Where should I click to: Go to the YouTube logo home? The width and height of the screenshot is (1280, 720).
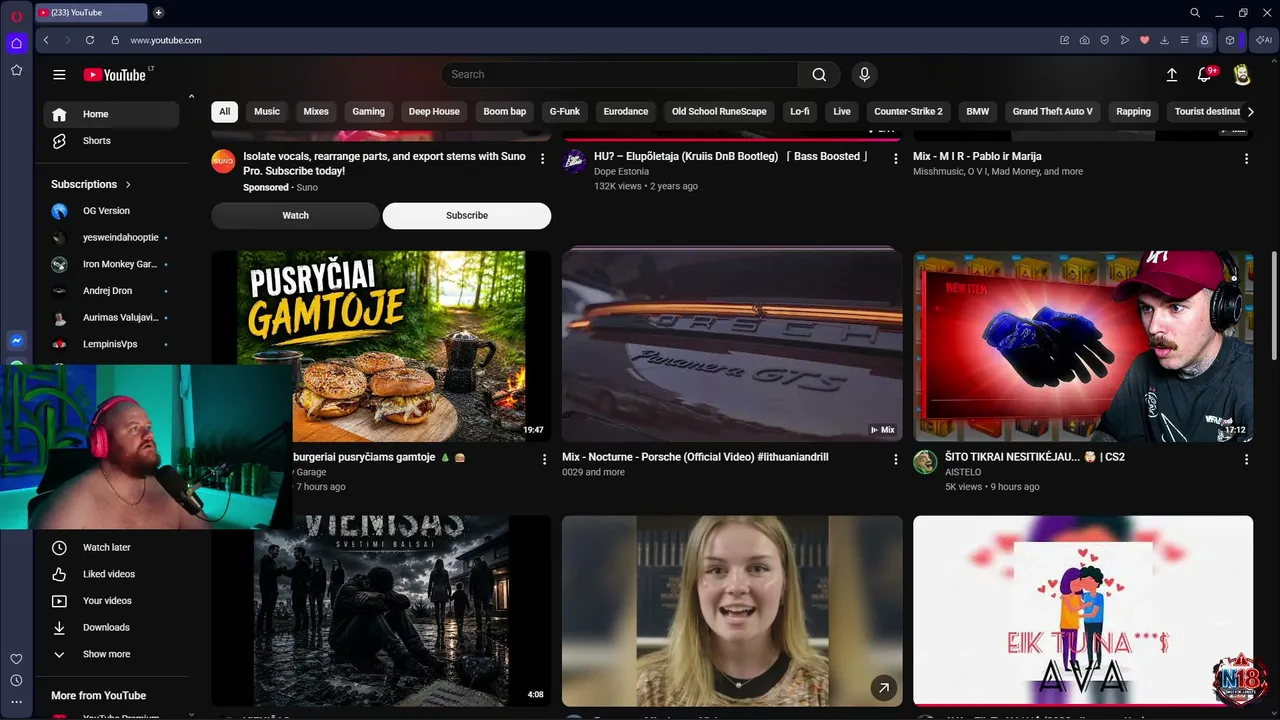(x=115, y=75)
